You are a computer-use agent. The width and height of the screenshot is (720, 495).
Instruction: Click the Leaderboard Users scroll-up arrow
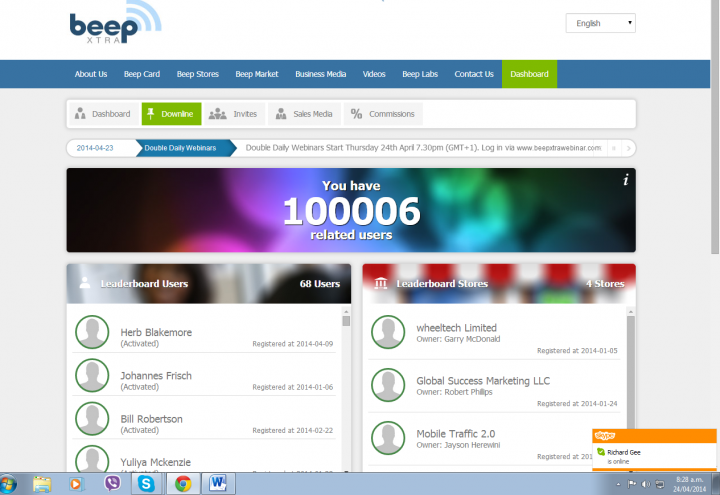[x=346, y=311]
